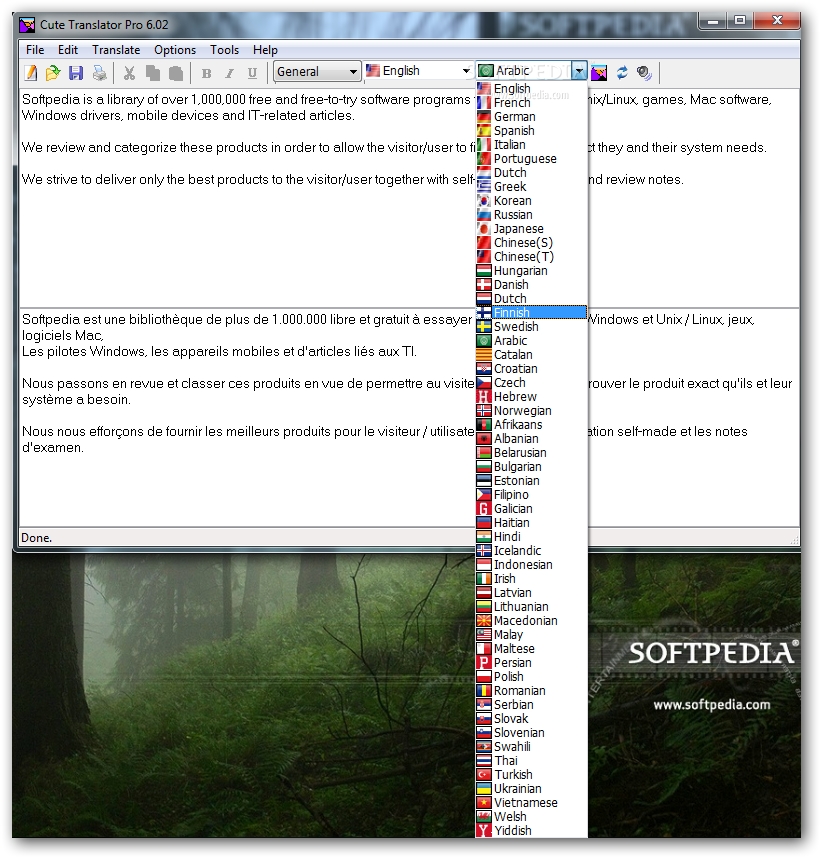The image size is (821, 858).
Task: Select Hungarian in the language list
Action: [531, 271]
